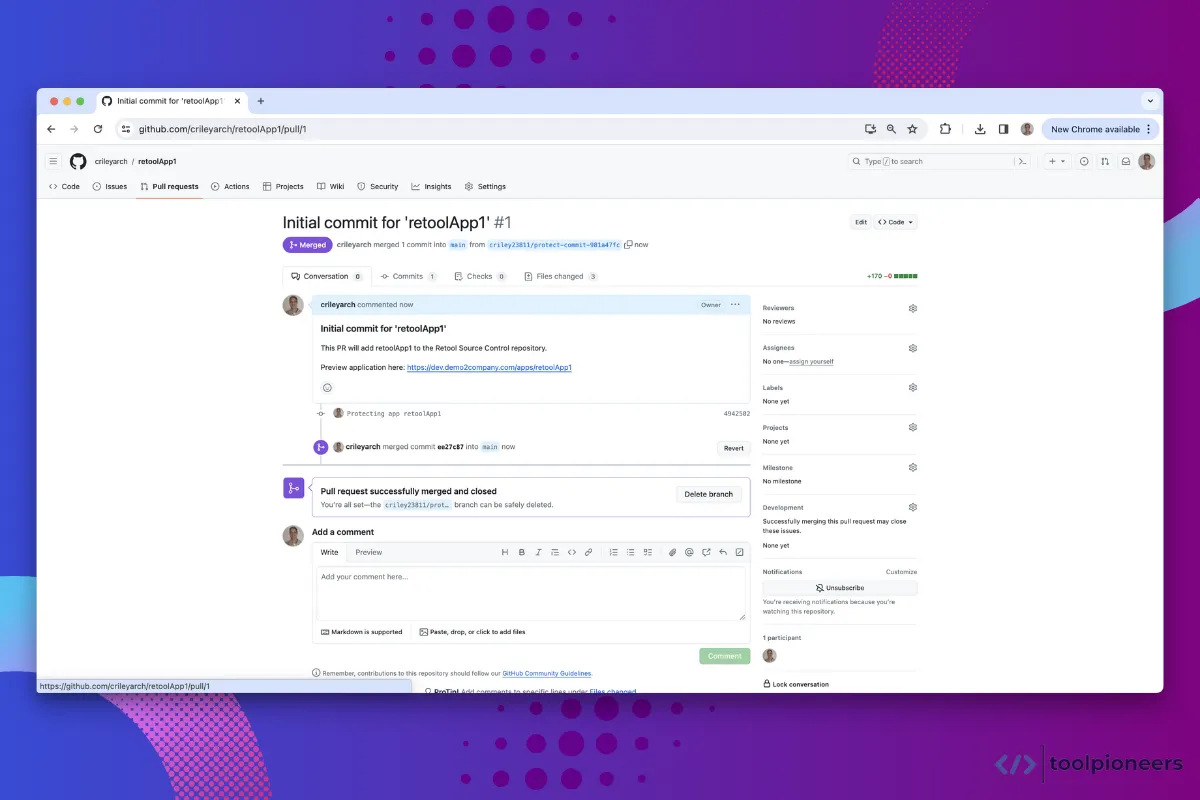Image resolution: width=1200 pixels, height=800 pixels.
Task: Open the Preview tab of comment box
Action: [x=368, y=552]
